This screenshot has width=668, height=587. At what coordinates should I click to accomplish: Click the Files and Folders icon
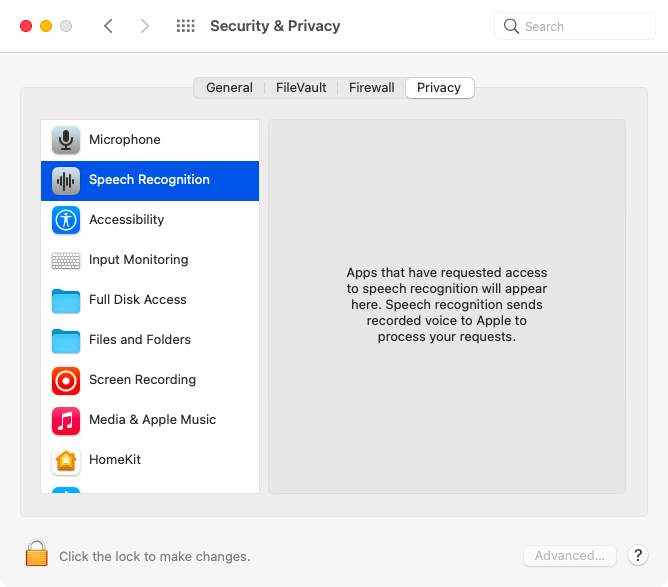tap(66, 340)
